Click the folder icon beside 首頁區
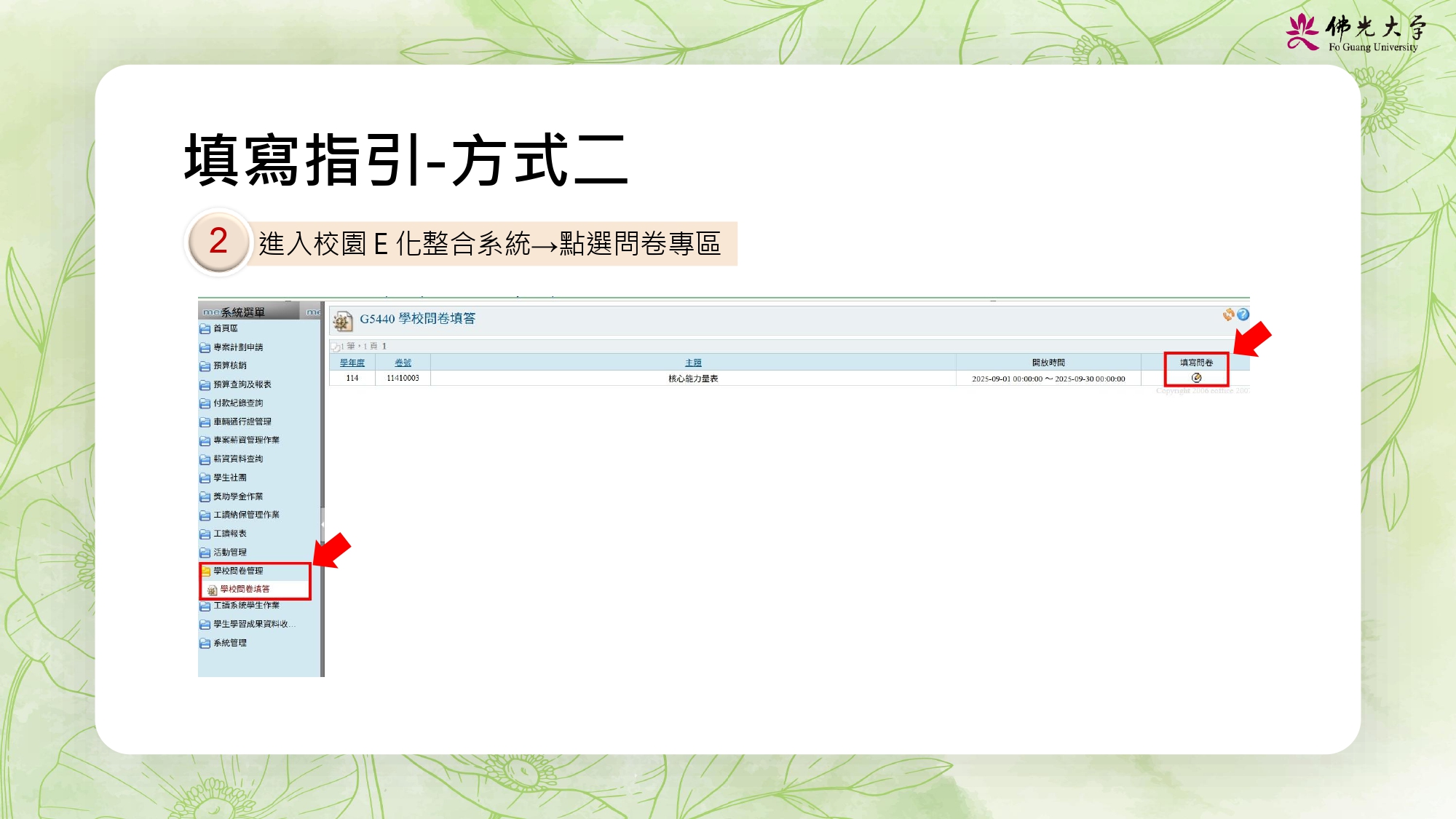The image size is (1456, 819). coord(205,329)
